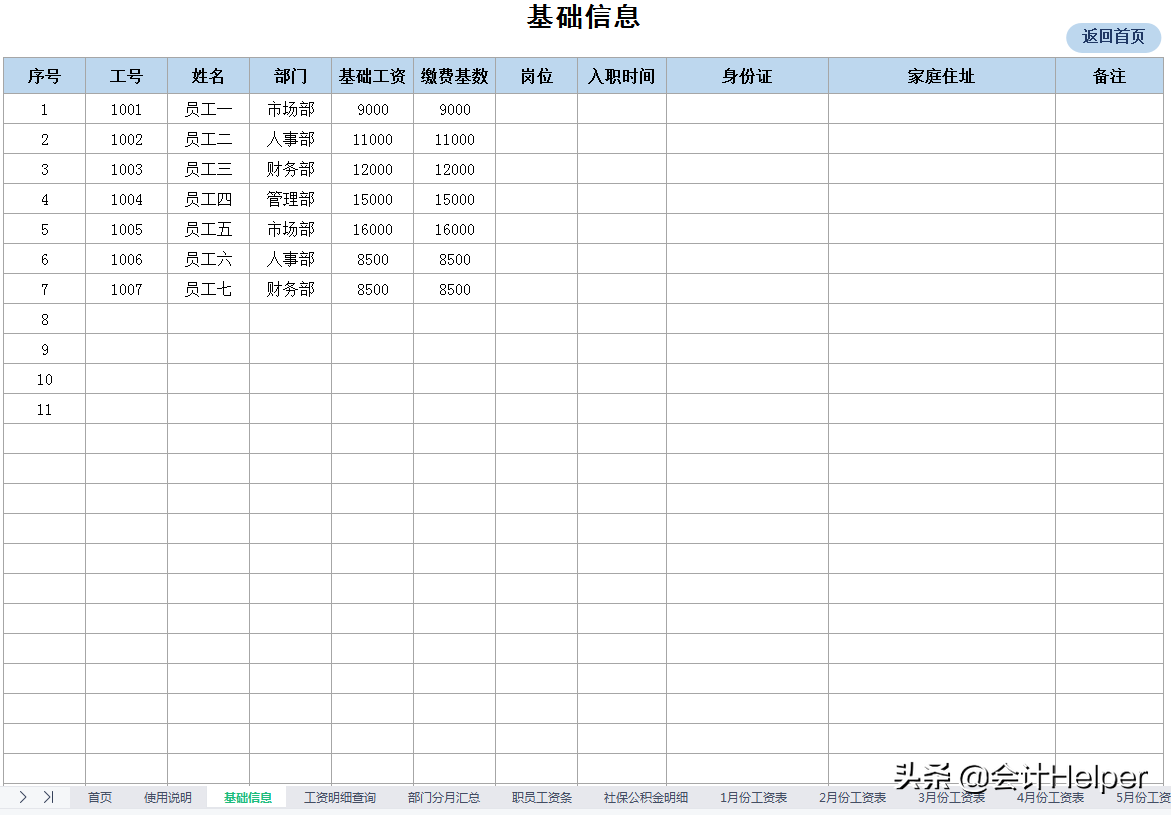Image resolution: width=1171 pixels, height=815 pixels.
Task: Select the 姓名 header cell
Action: [x=208, y=76]
